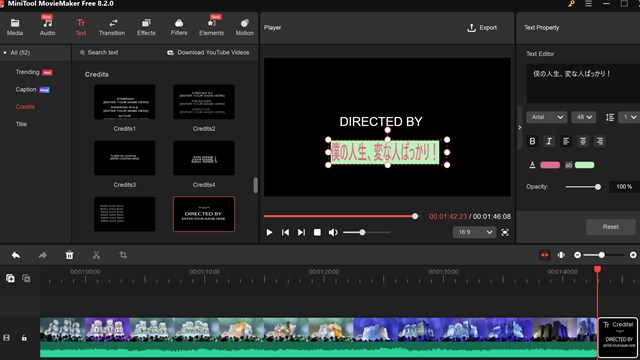640x360 pixels.
Task: Click the opacity 100 % value field
Action: pos(624,187)
